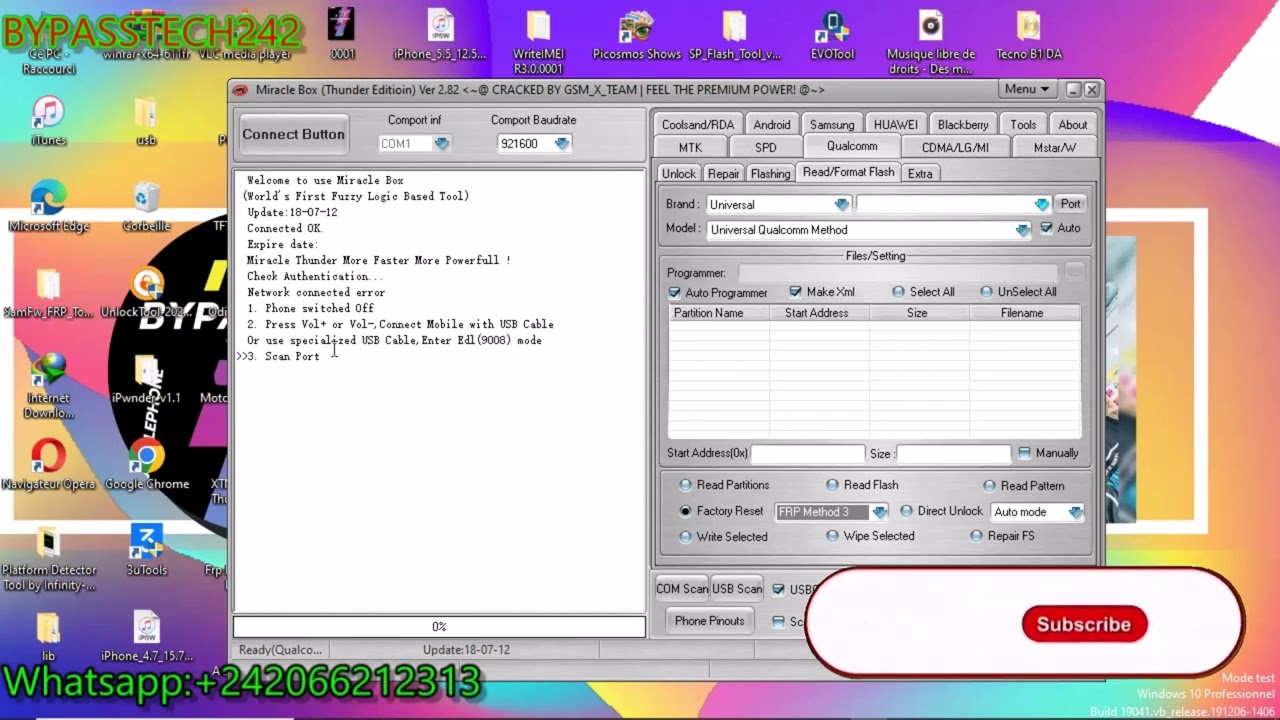
Task: Choose the Direct Unlock radio button
Action: click(906, 511)
